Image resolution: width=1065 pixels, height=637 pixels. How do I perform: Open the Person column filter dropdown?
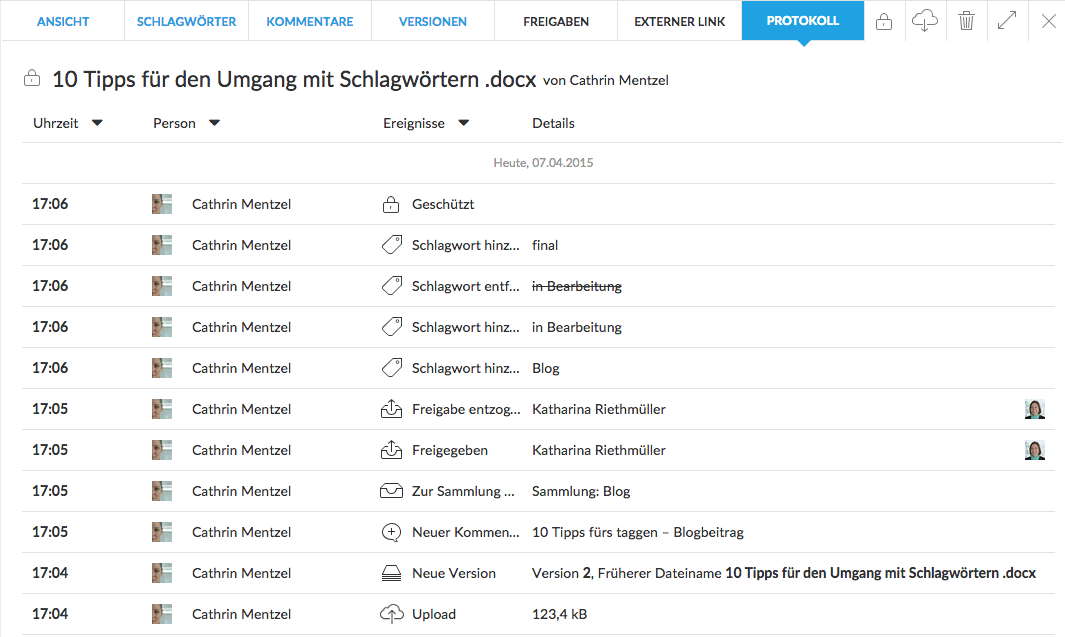[x=214, y=123]
